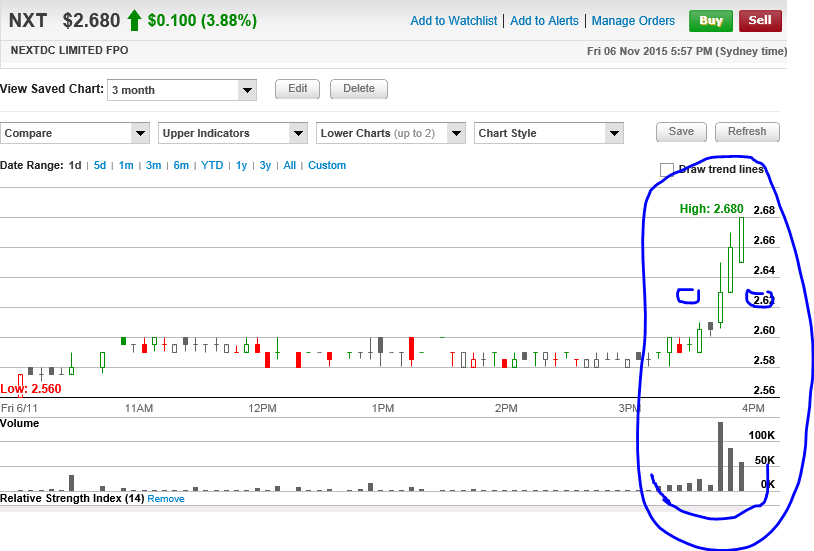Viewport: 814px width, 551px height.
Task: Click the 12PM time axis label
Action: [262, 408]
